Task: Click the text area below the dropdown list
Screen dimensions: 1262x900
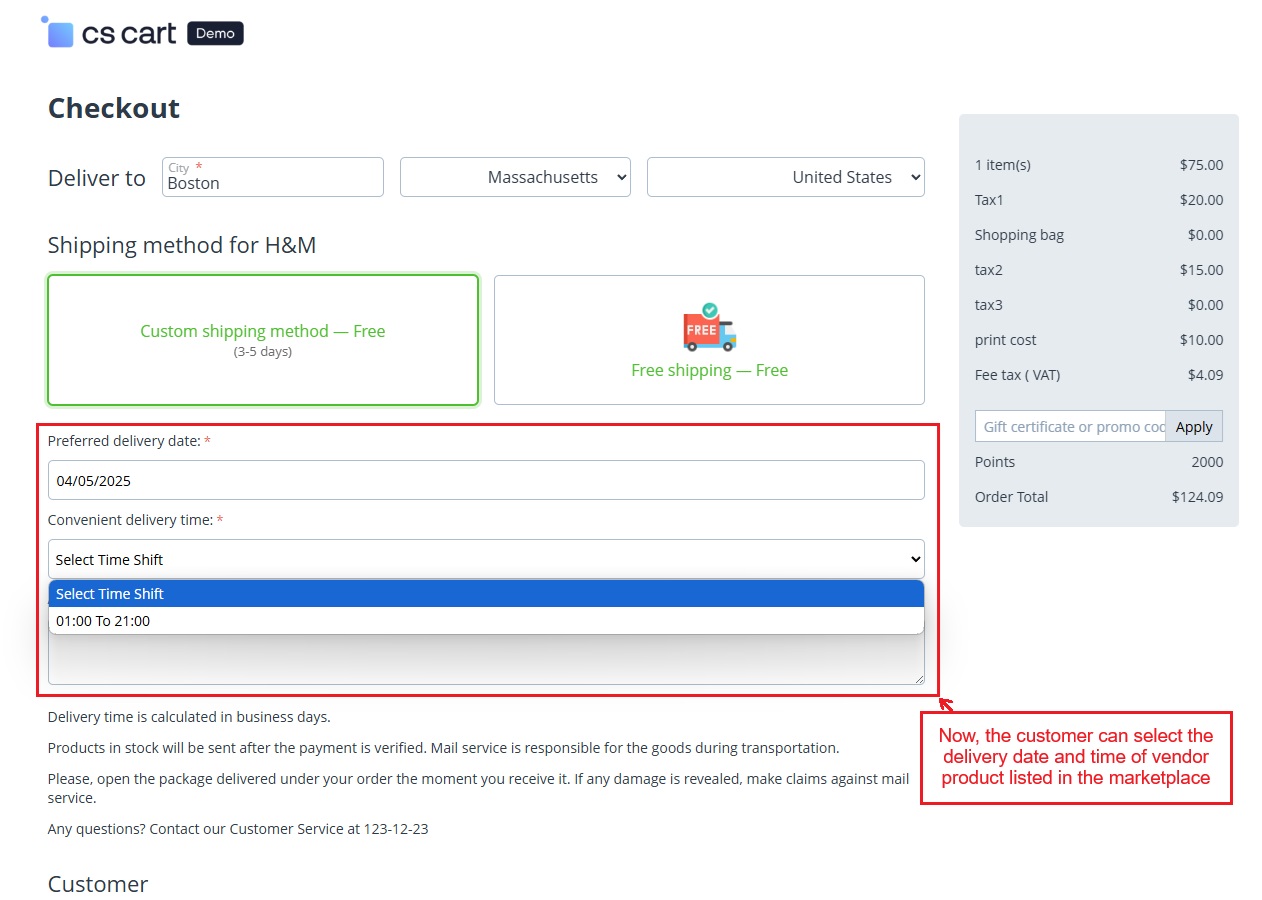Action: [486, 660]
